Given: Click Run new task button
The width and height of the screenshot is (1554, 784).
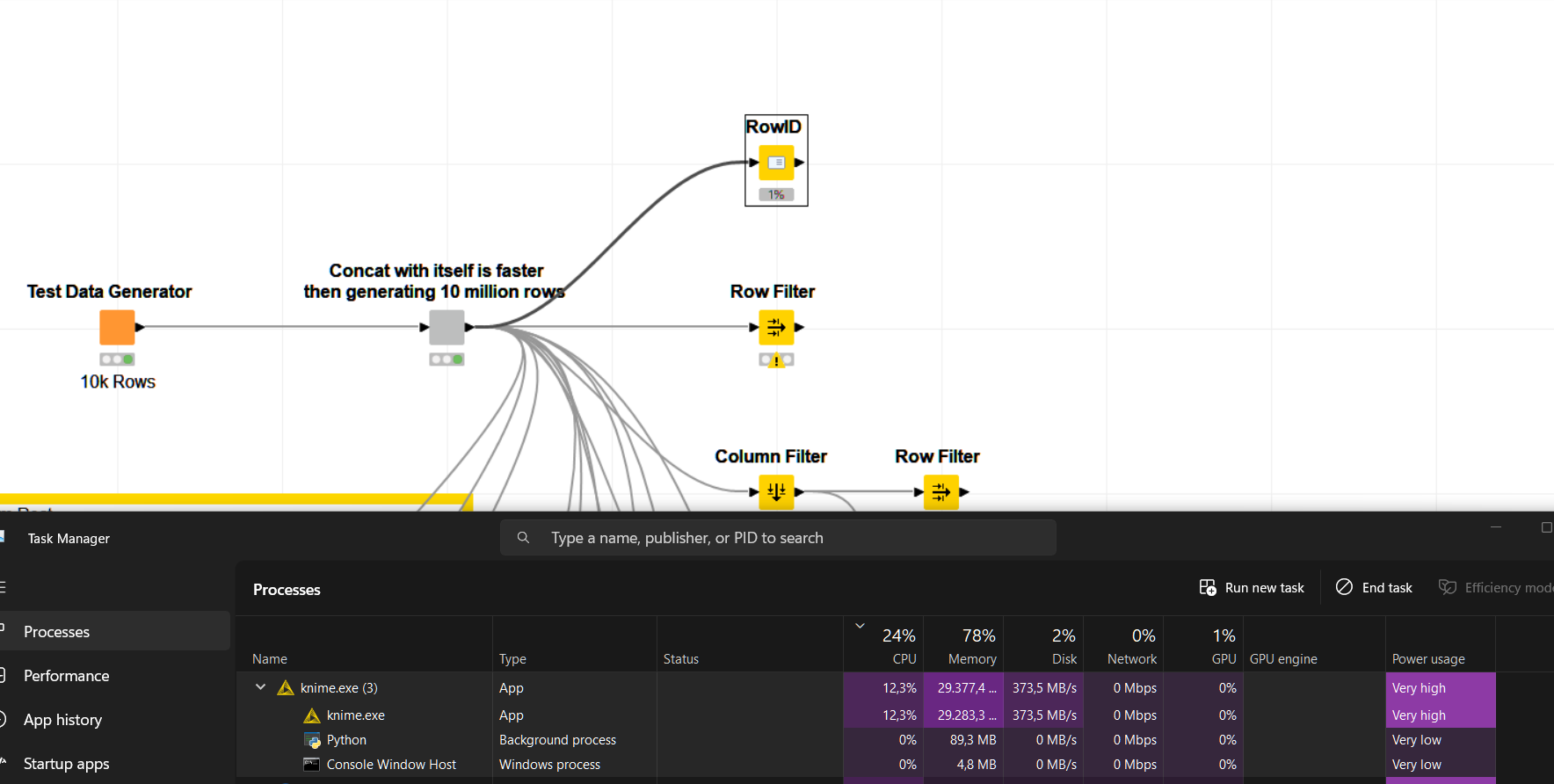Looking at the screenshot, I should pos(1252,587).
